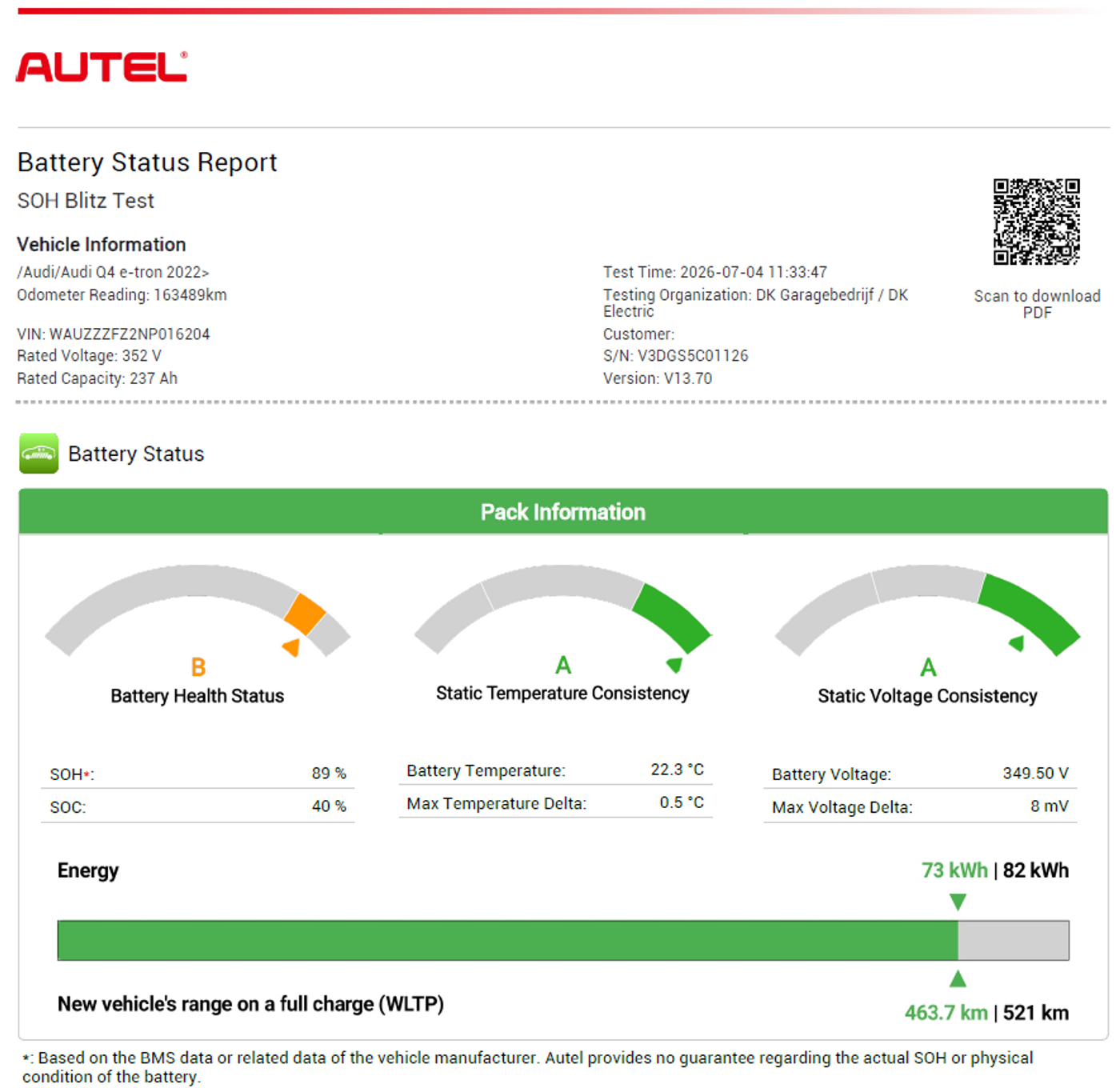Click the green "73 kWh" value
Viewport: 1120px width, 1092px height.
[x=954, y=870]
